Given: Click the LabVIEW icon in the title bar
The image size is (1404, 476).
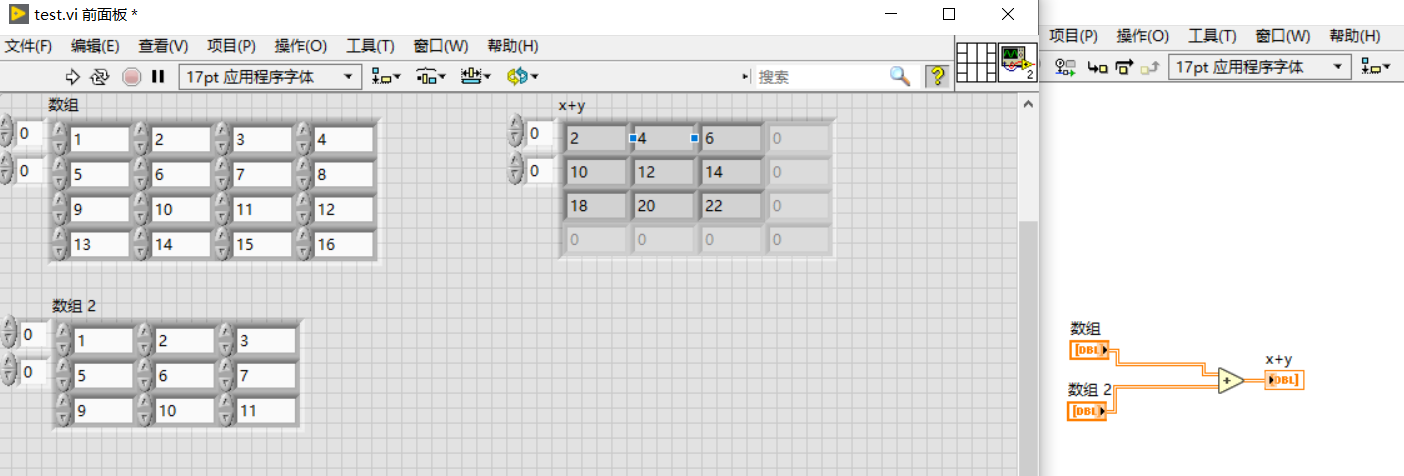Looking at the screenshot, I should click(x=18, y=14).
